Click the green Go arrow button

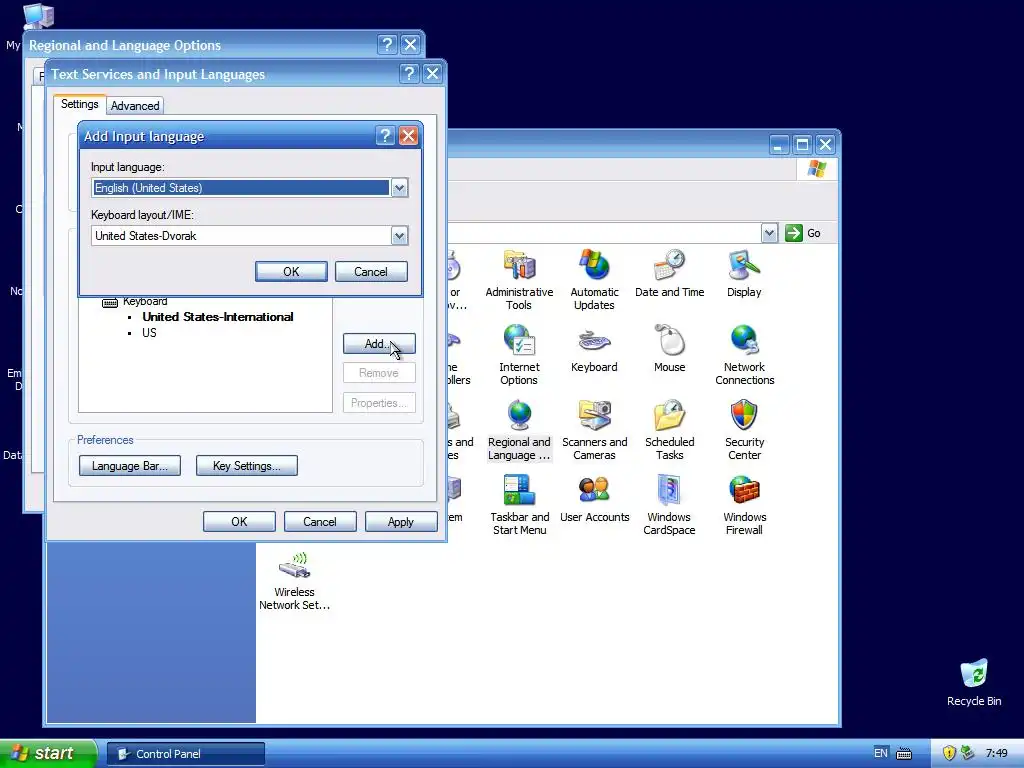[x=793, y=233]
